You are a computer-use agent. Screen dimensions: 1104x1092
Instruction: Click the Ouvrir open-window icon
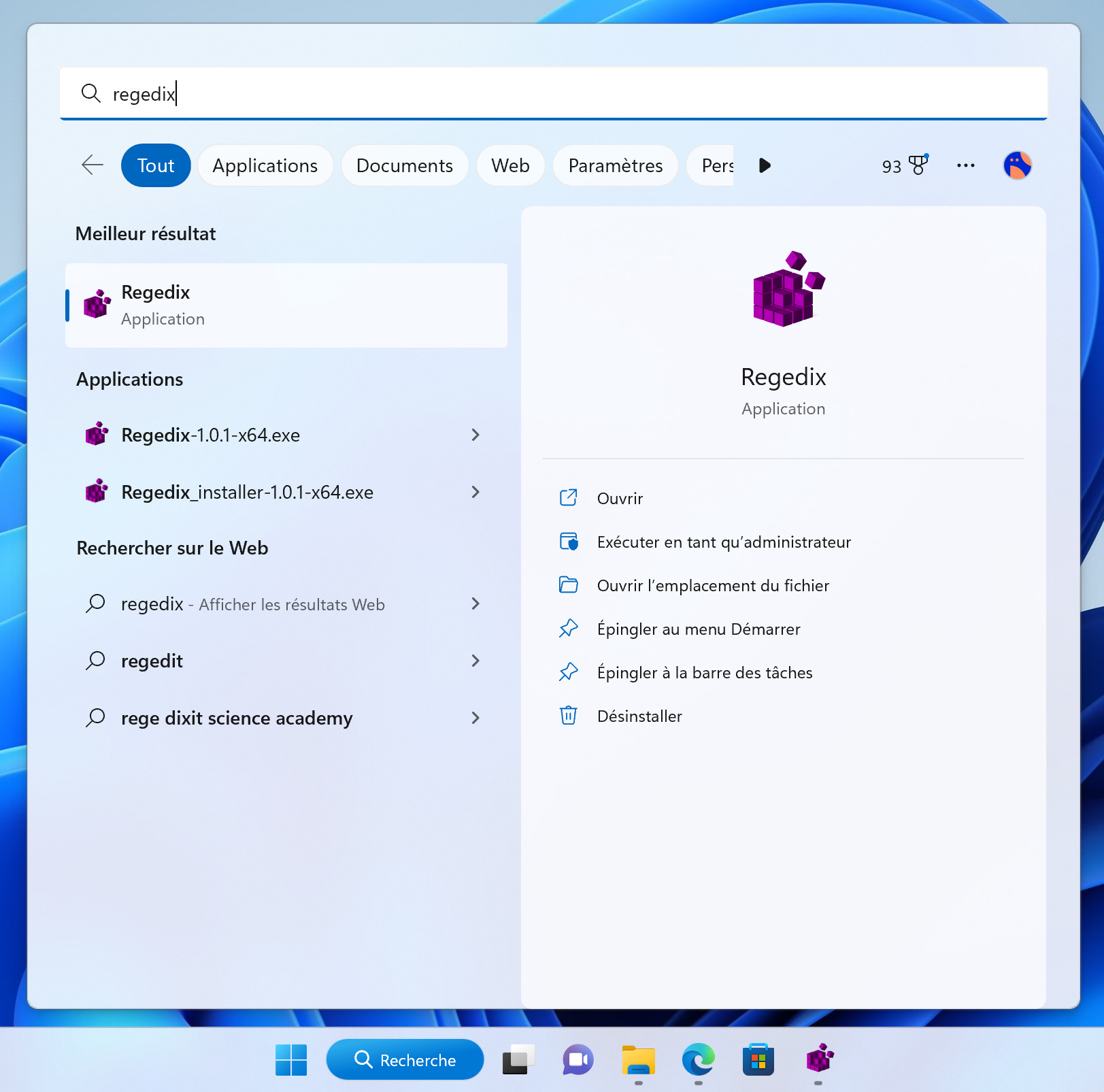(x=568, y=498)
